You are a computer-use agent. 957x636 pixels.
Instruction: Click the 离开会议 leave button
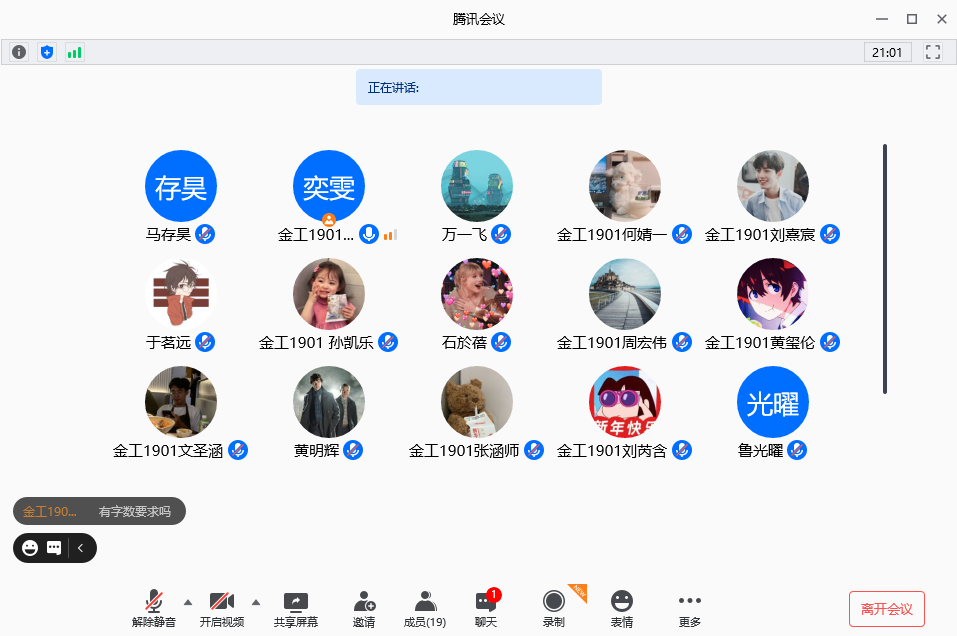point(887,609)
